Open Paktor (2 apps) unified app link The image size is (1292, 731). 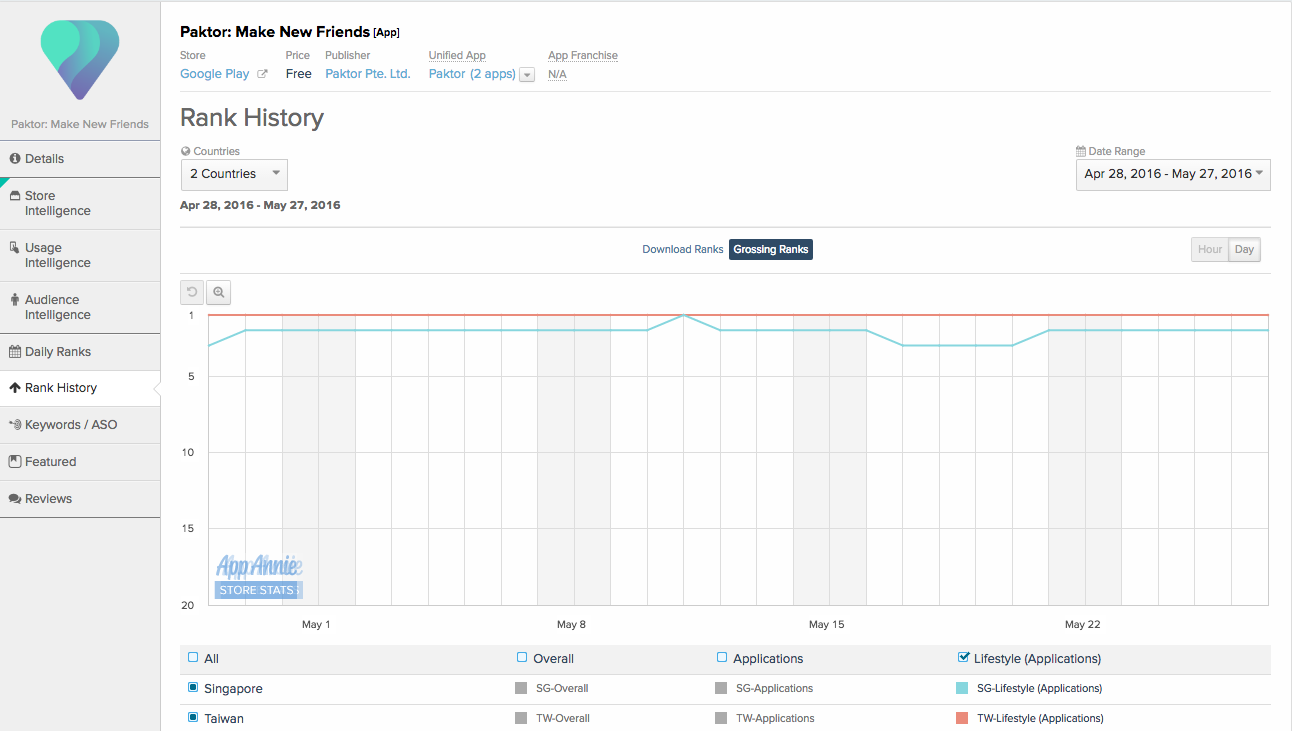(472, 74)
